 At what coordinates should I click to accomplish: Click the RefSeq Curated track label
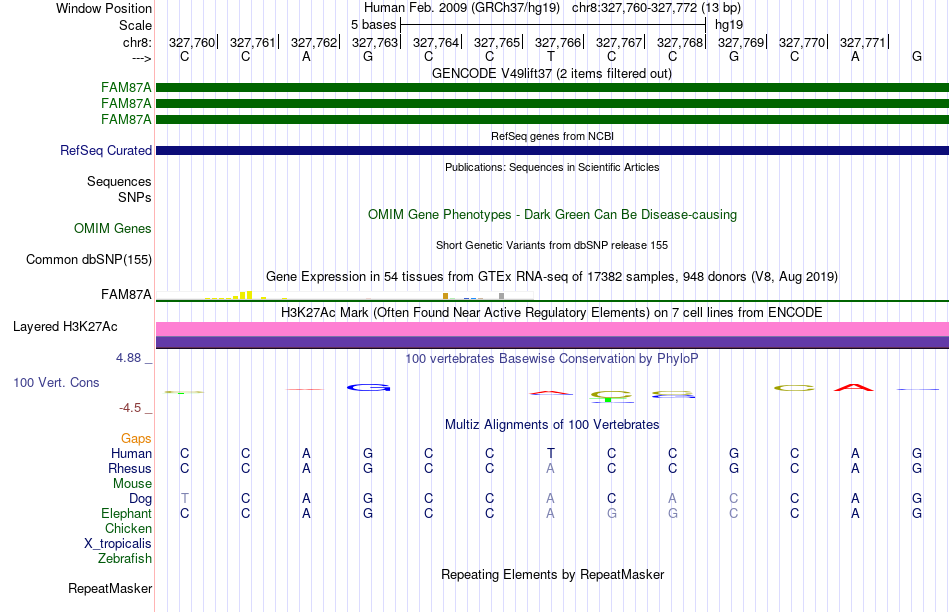pyautogui.click(x=106, y=150)
